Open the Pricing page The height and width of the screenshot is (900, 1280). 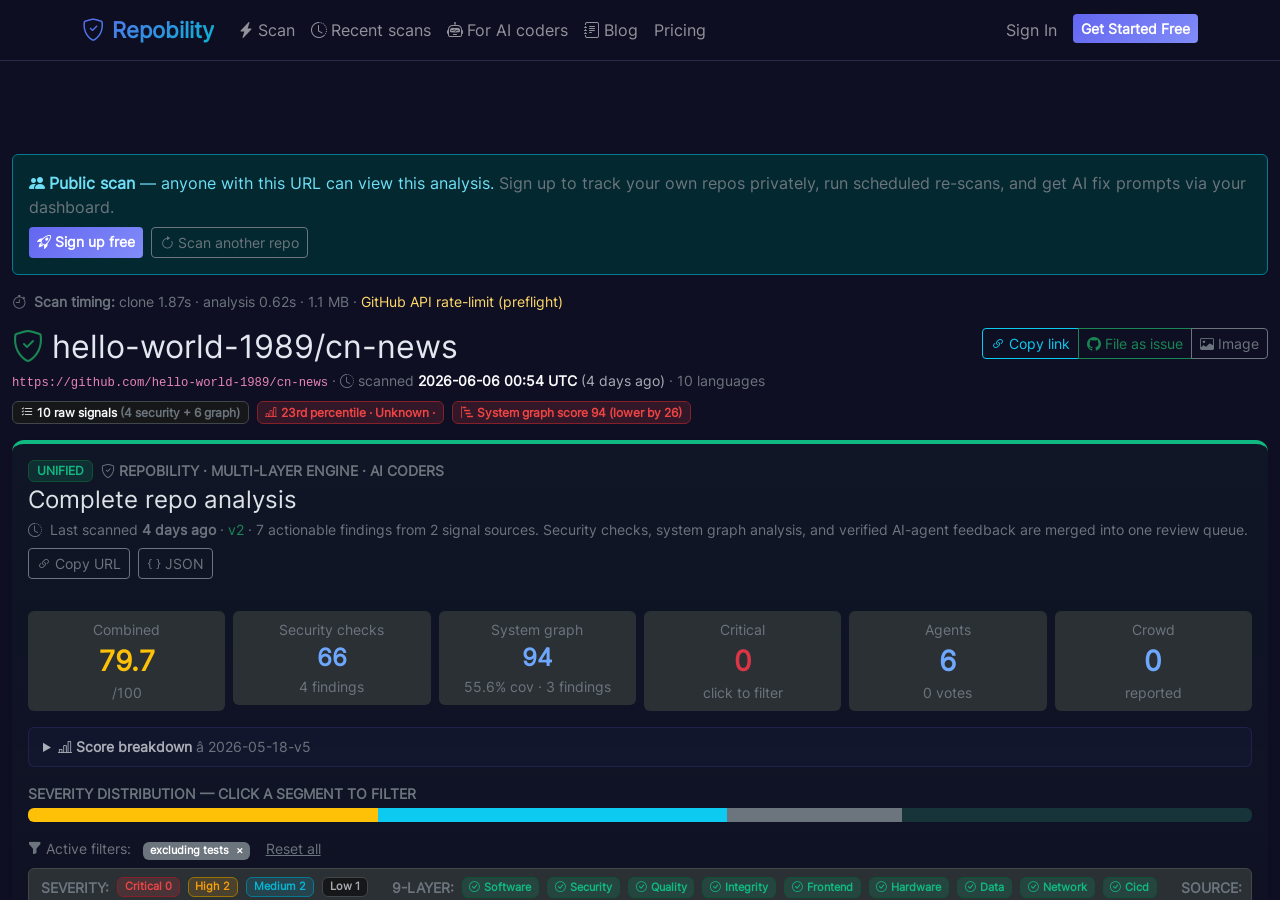(x=680, y=30)
